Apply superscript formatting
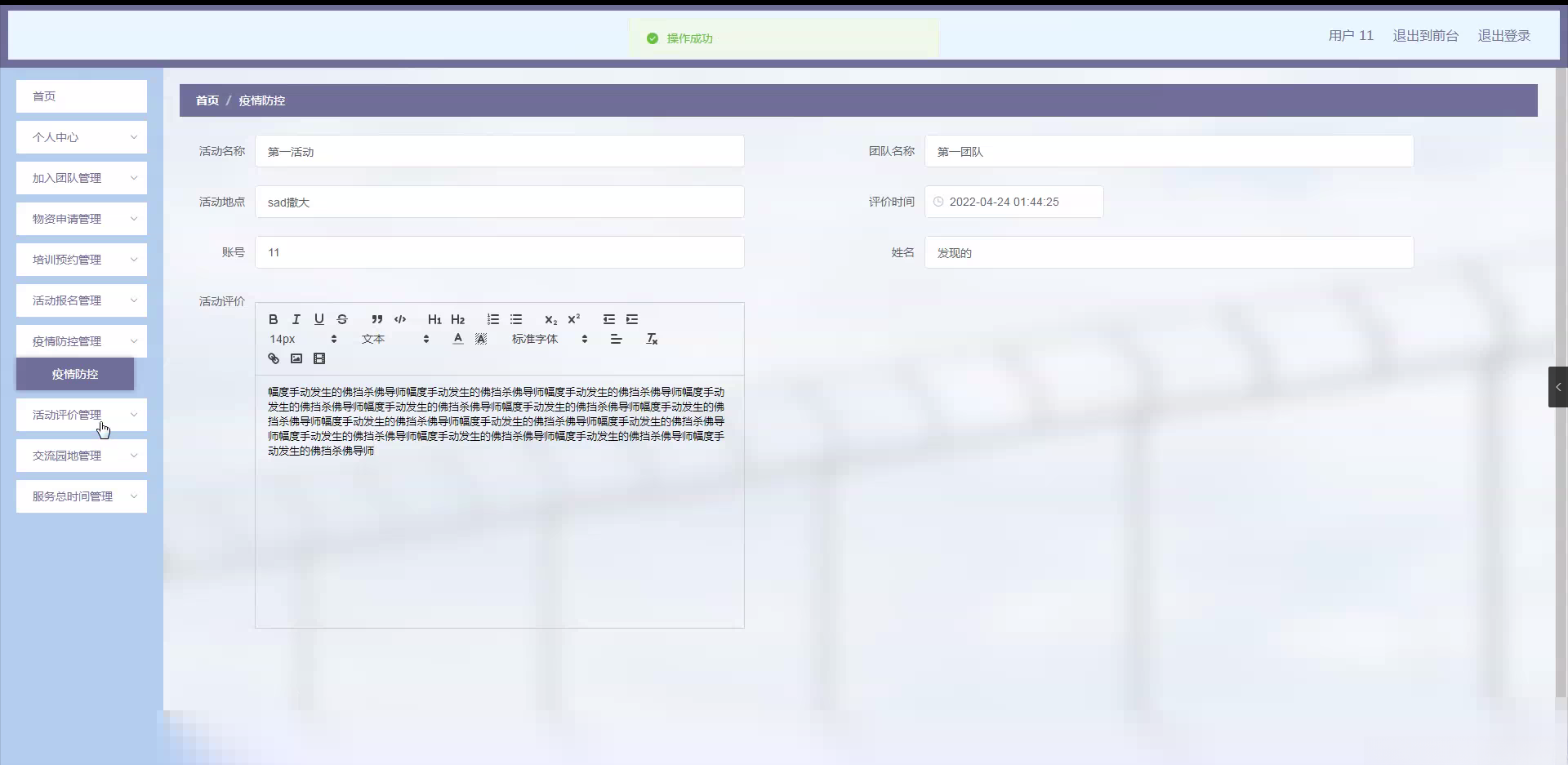 (574, 319)
